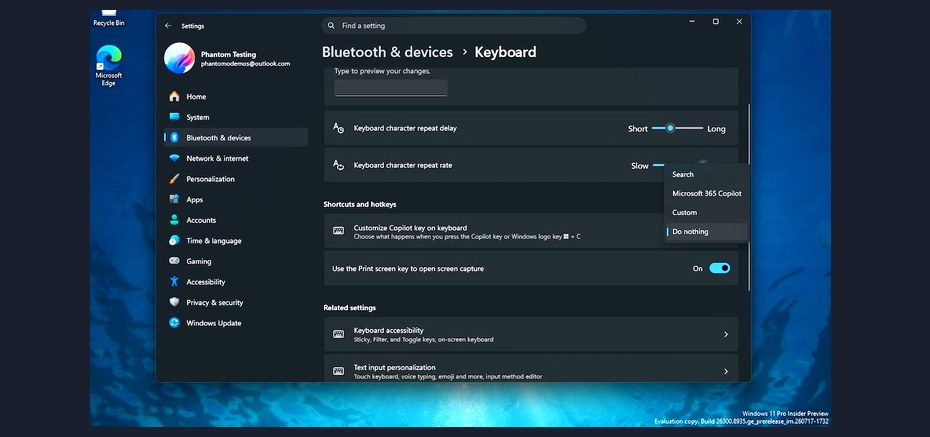Image resolution: width=930 pixels, height=437 pixels.
Task: Click the repeat rate row icon
Action: pyautogui.click(x=338, y=165)
